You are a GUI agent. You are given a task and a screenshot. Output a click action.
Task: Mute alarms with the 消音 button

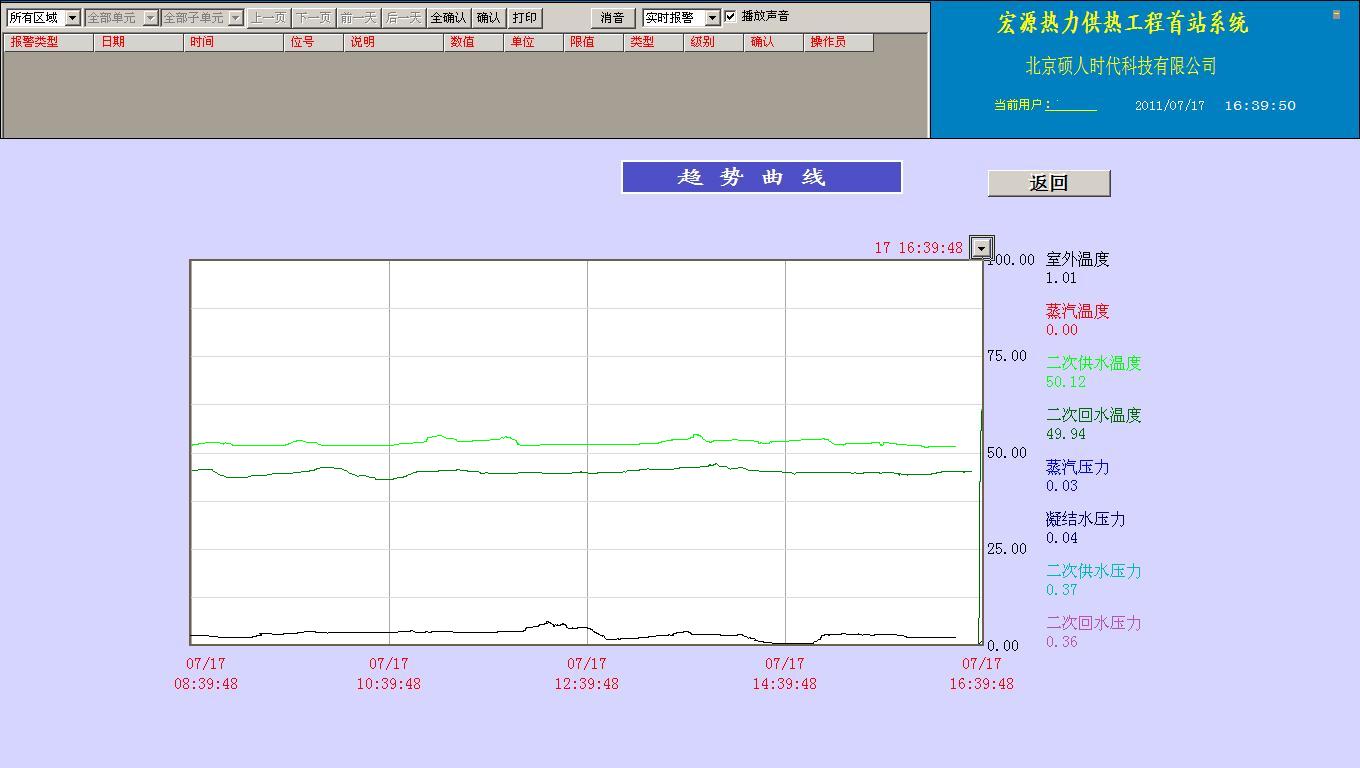point(612,18)
